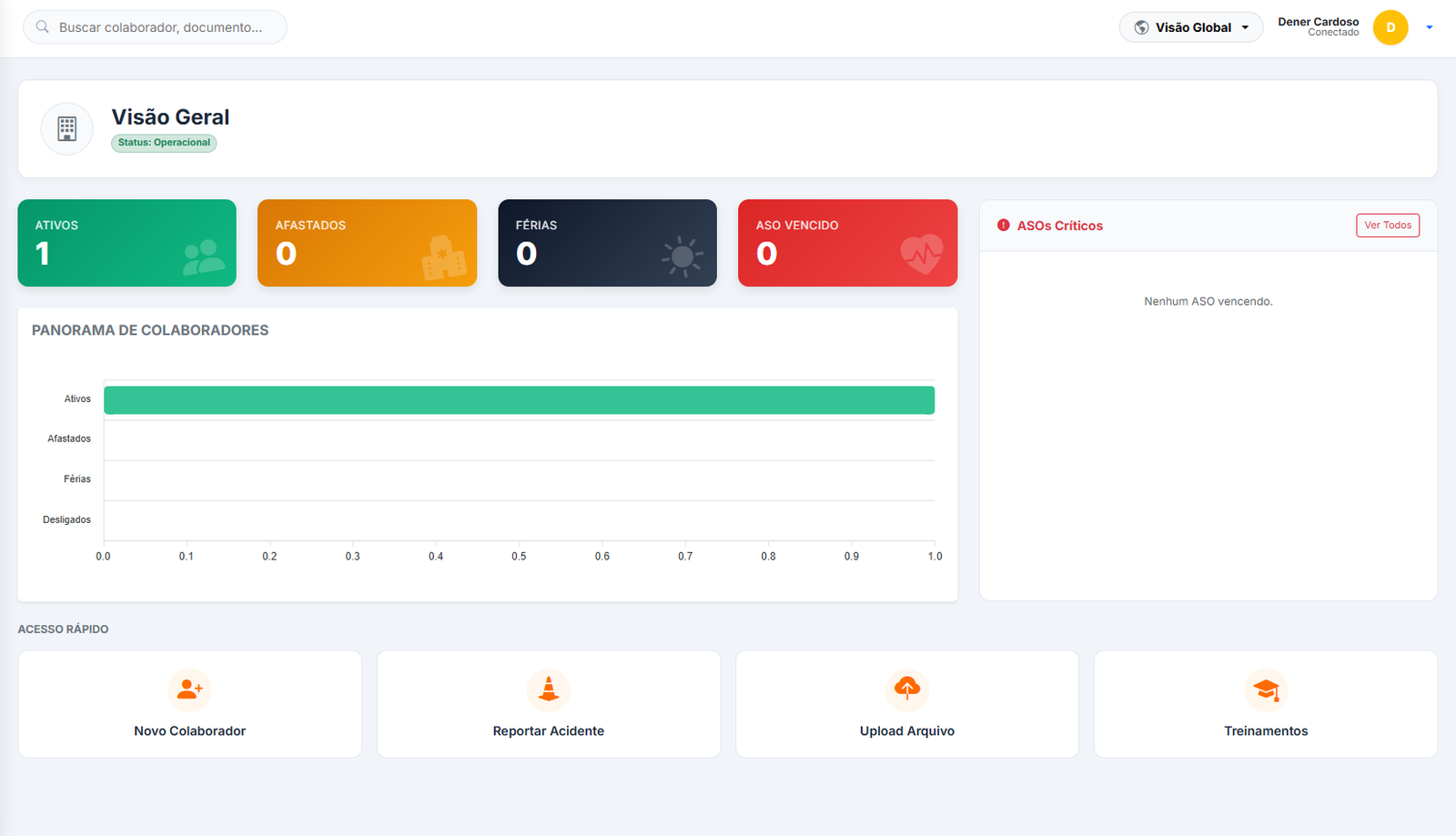Viewport: 1456px width, 836px height.
Task: Select the Dener Cardoso profile avatar
Action: [x=1390, y=28]
